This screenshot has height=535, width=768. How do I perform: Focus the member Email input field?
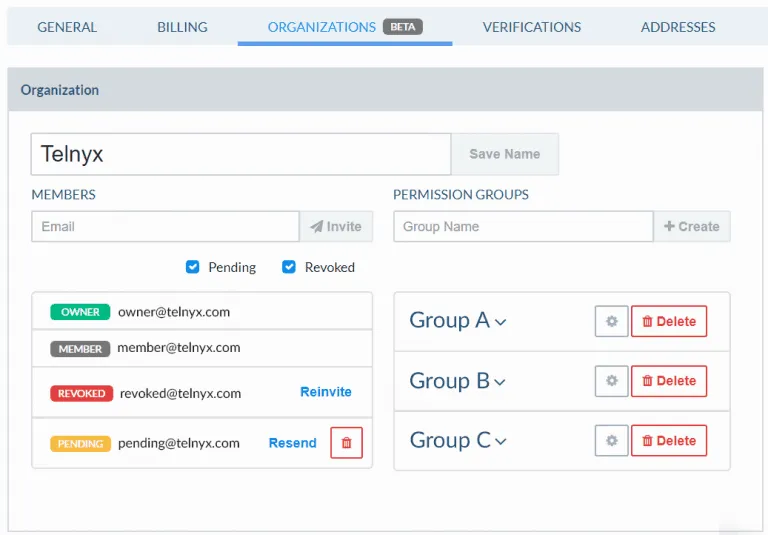point(165,226)
